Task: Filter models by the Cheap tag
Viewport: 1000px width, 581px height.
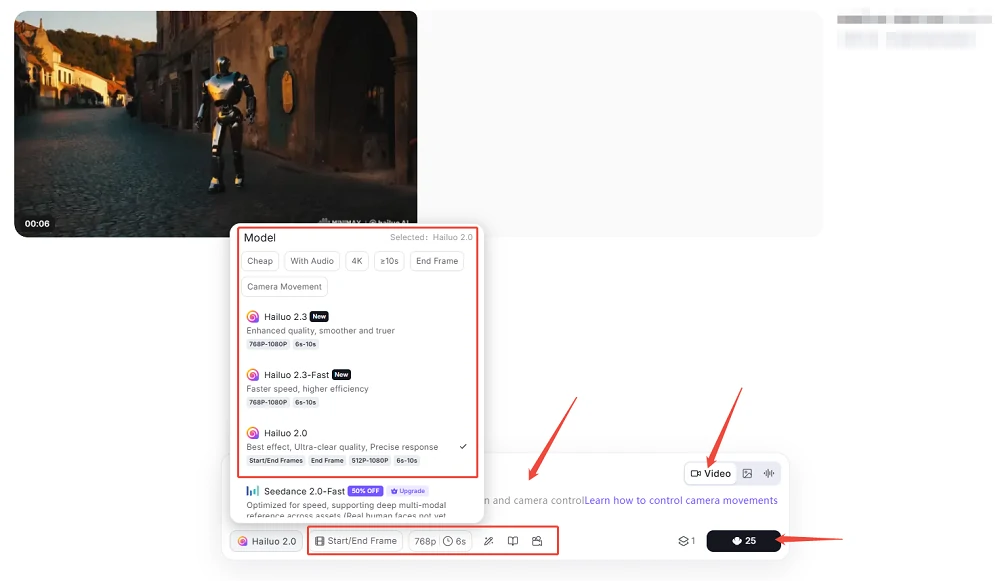Action: point(260,261)
